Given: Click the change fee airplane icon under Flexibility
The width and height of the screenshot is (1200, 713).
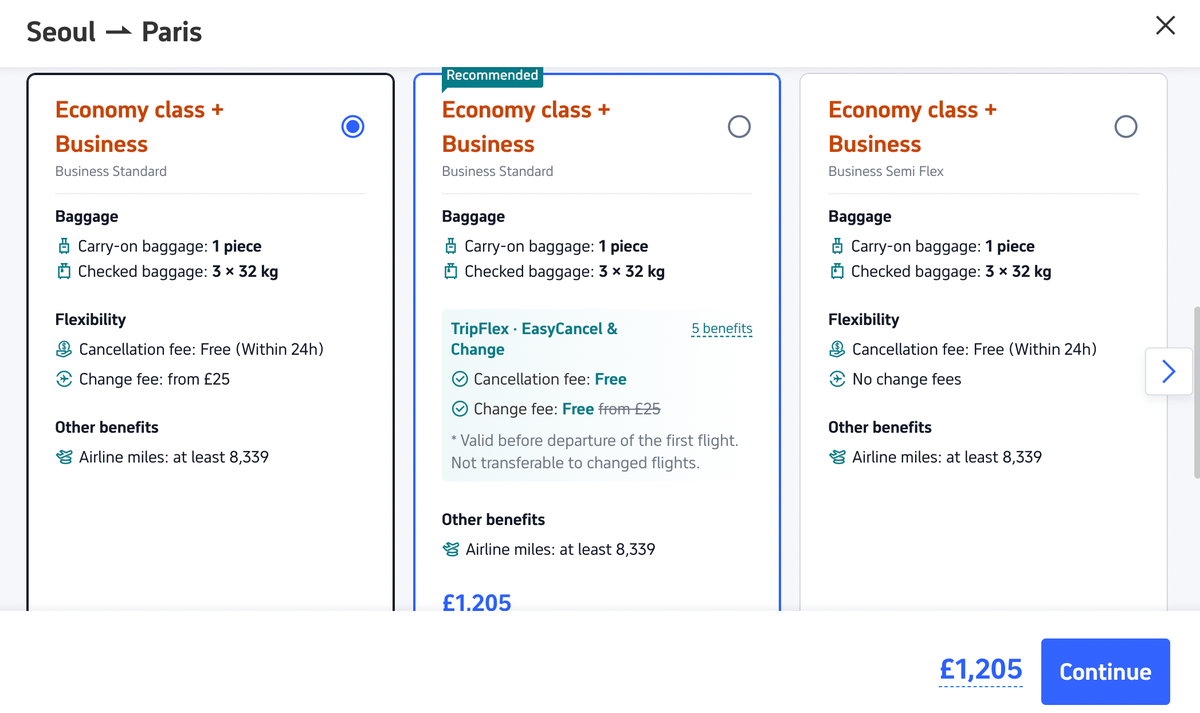Looking at the screenshot, I should click(x=64, y=378).
